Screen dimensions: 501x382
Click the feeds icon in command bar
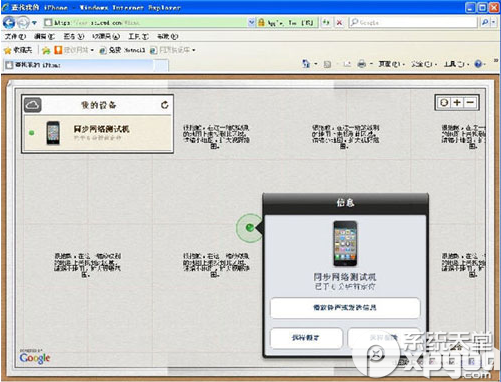point(327,64)
